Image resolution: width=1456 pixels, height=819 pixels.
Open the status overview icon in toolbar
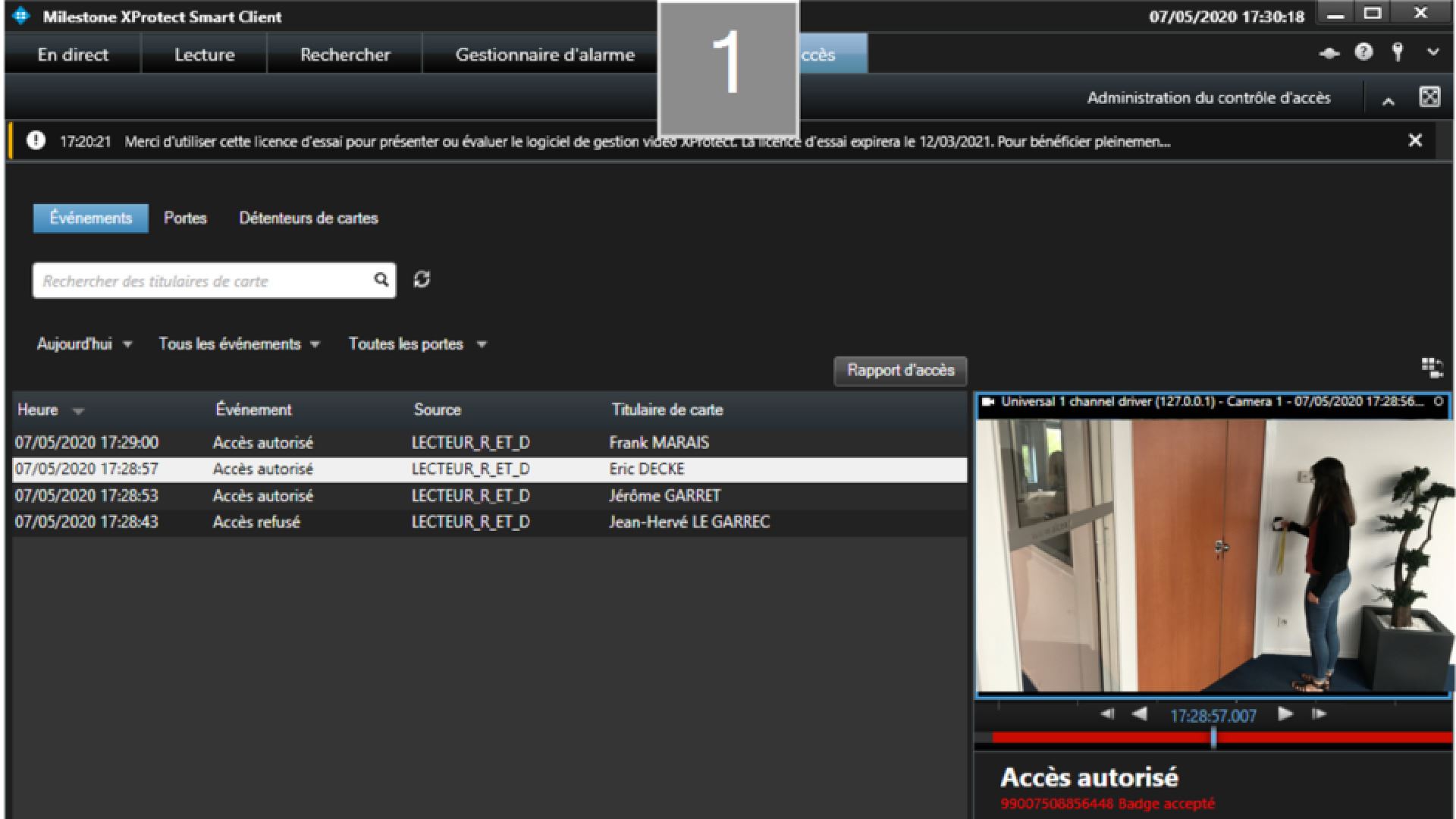[1329, 53]
